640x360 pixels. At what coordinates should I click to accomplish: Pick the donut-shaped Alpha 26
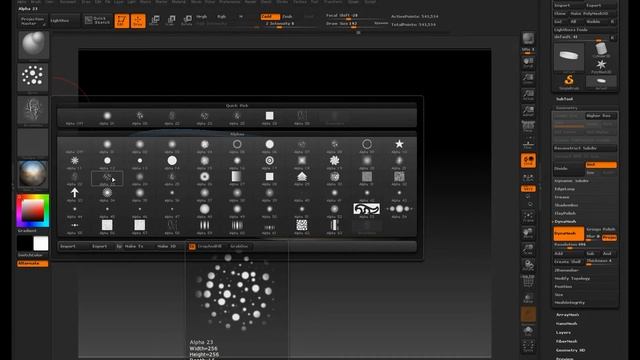(204, 177)
